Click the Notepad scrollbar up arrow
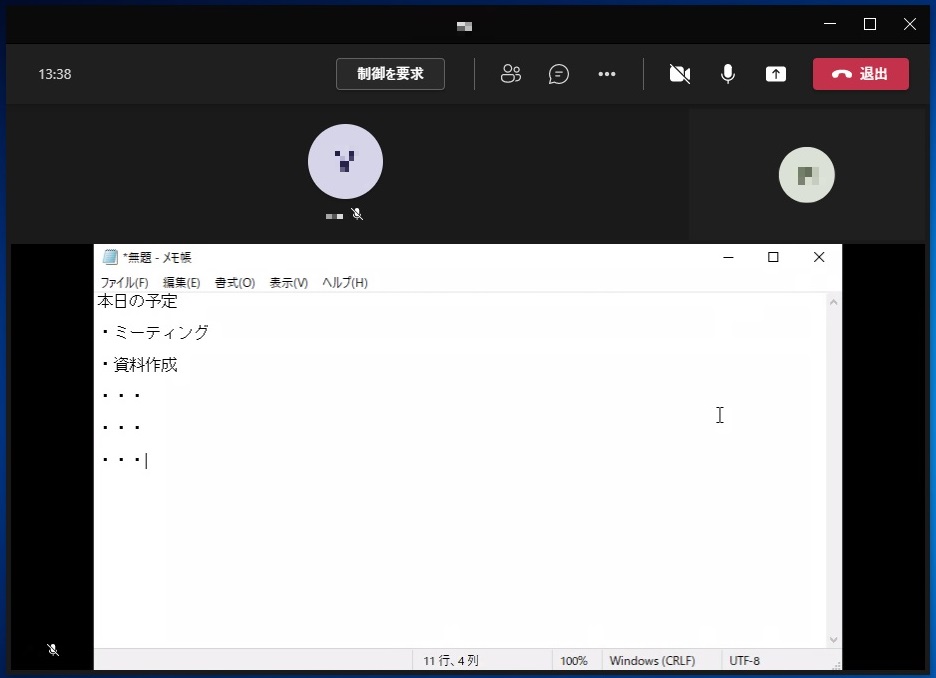936x678 pixels. (833, 303)
